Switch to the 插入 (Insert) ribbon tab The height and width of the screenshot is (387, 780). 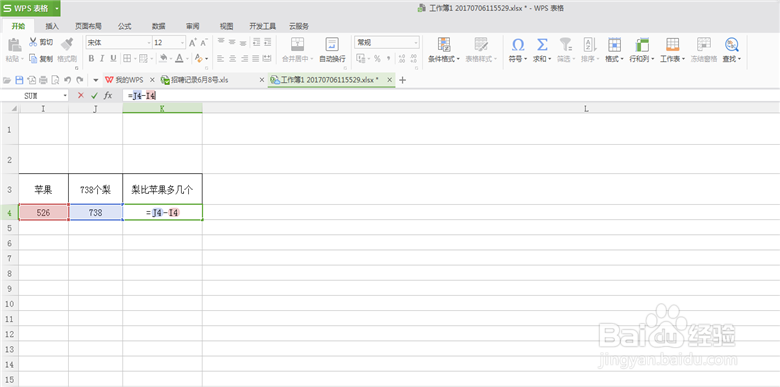coord(52,26)
